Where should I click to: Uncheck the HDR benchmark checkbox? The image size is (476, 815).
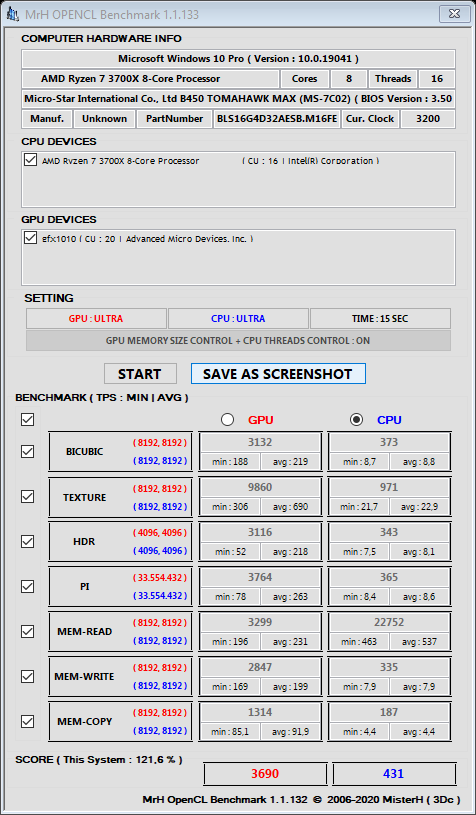click(x=28, y=541)
